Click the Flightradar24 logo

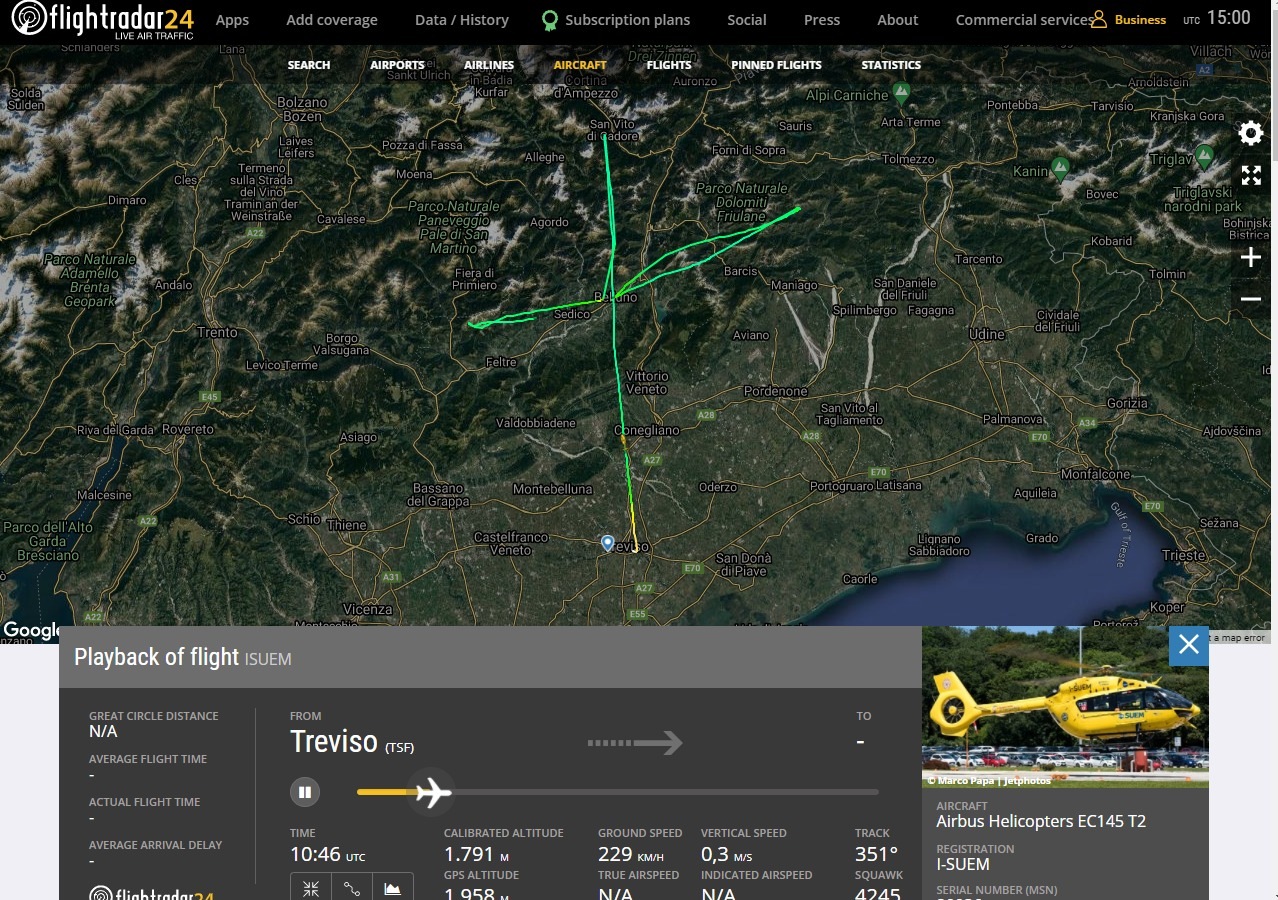103,20
